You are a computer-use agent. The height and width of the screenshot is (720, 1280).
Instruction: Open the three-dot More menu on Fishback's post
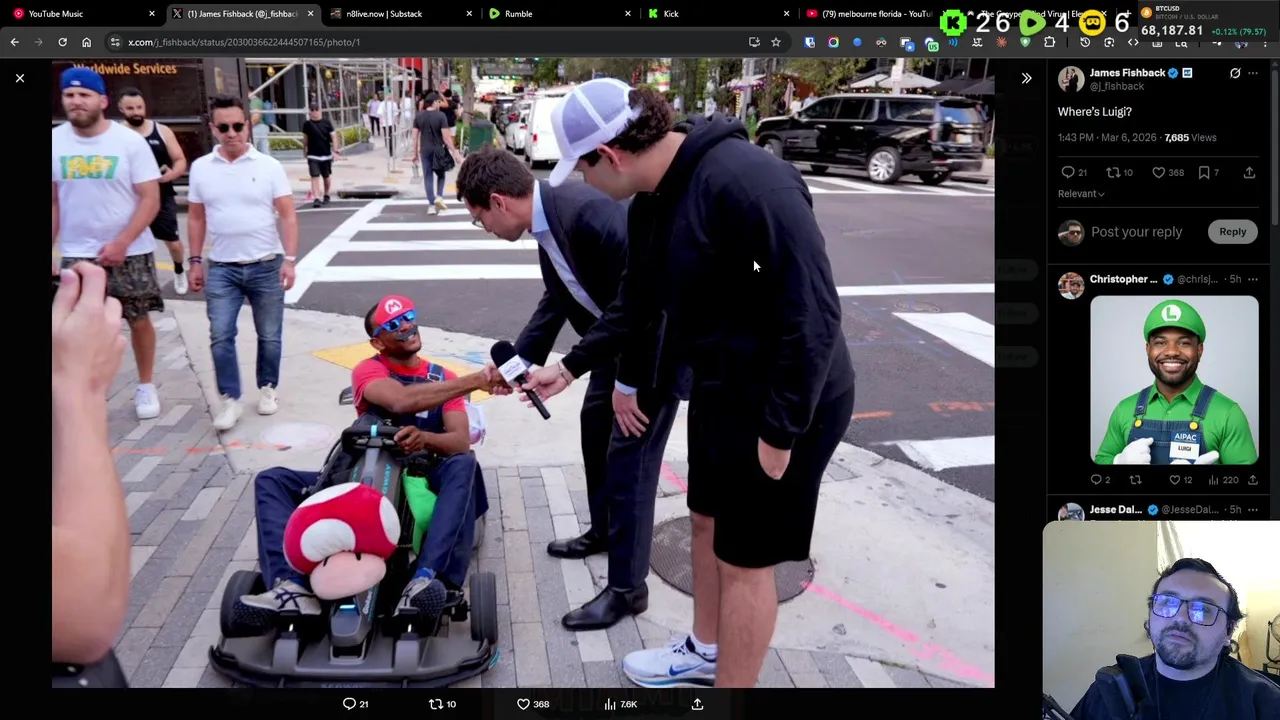(x=1253, y=73)
